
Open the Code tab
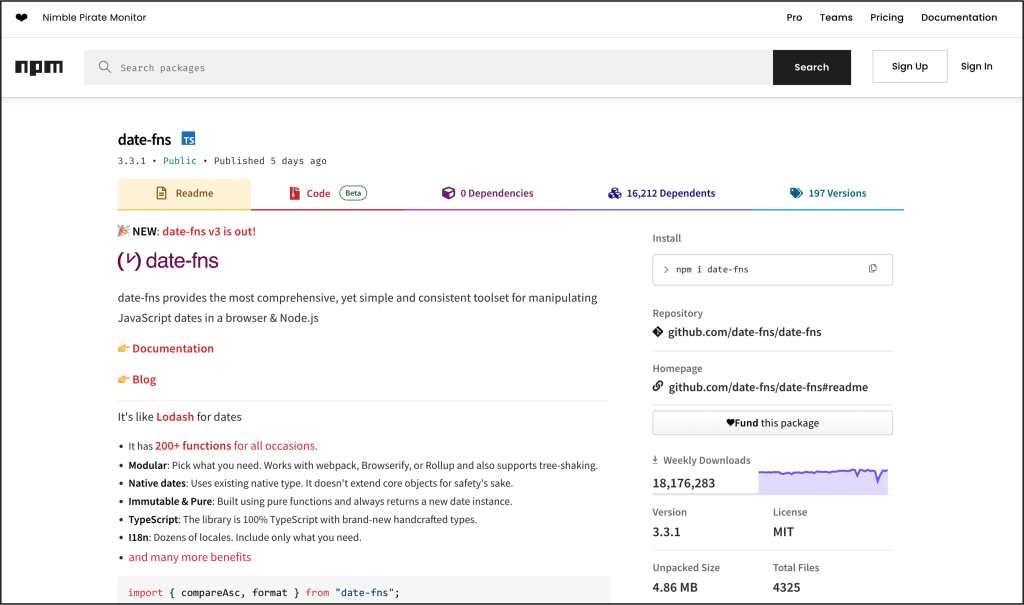click(328, 193)
